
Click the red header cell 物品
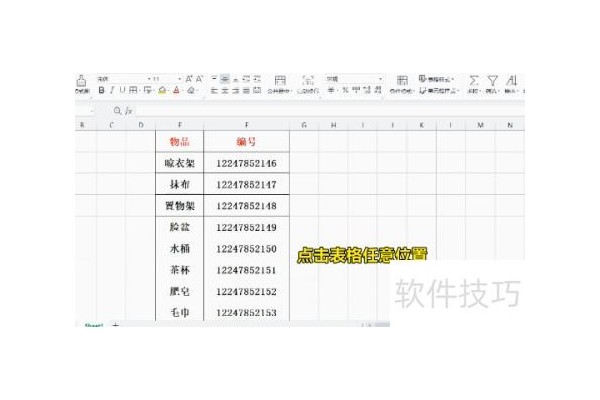click(x=180, y=142)
